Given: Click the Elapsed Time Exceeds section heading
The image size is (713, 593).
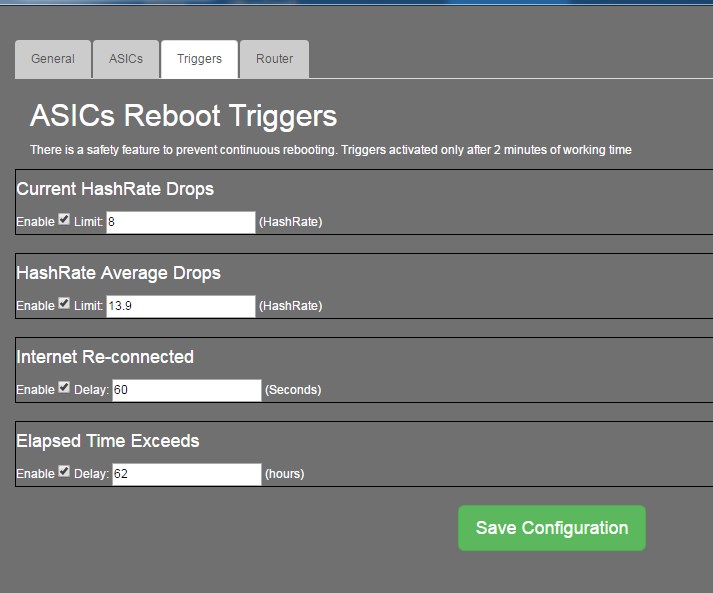Looking at the screenshot, I should [108, 441].
